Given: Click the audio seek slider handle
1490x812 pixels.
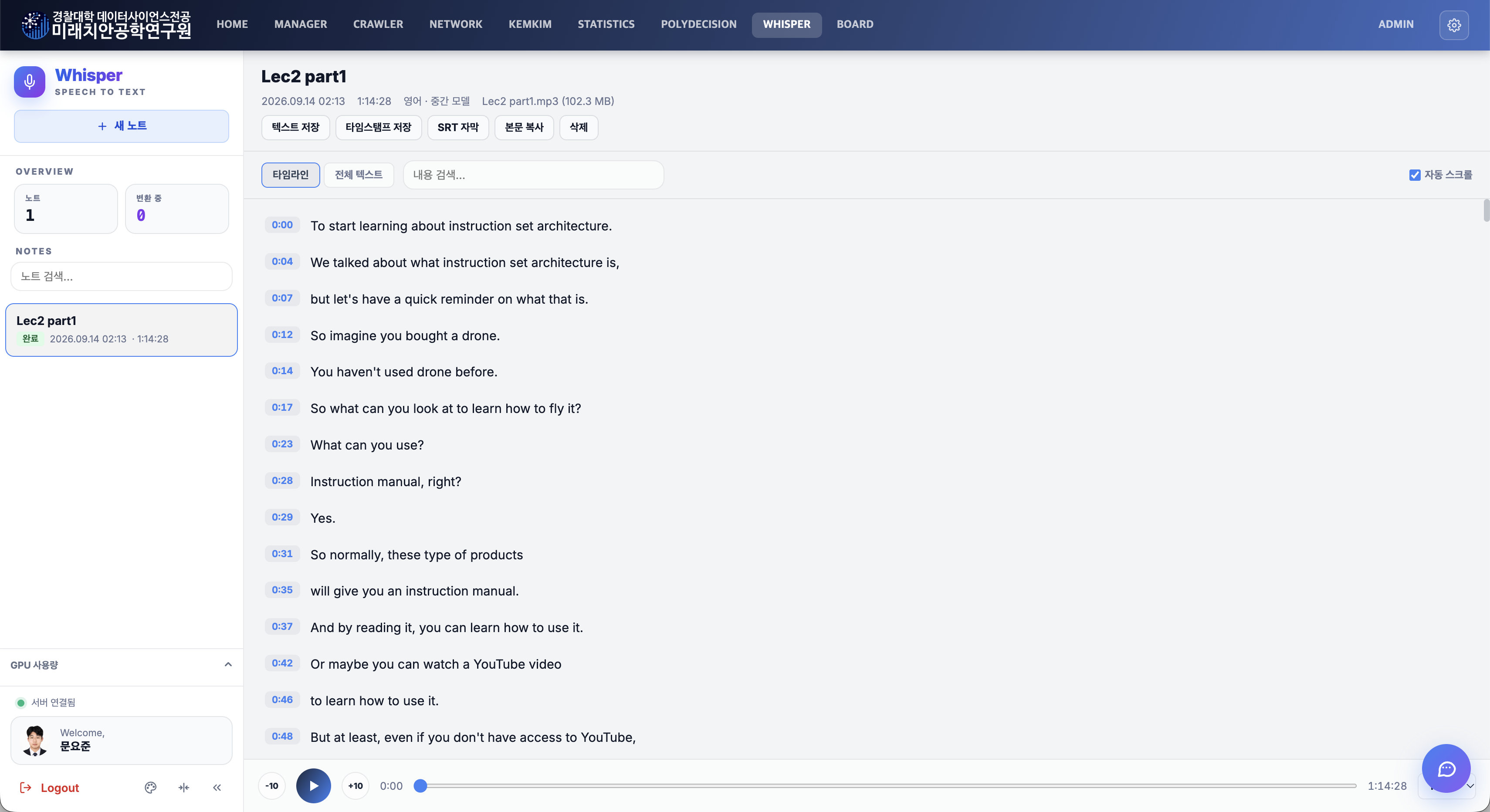Looking at the screenshot, I should point(420,785).
